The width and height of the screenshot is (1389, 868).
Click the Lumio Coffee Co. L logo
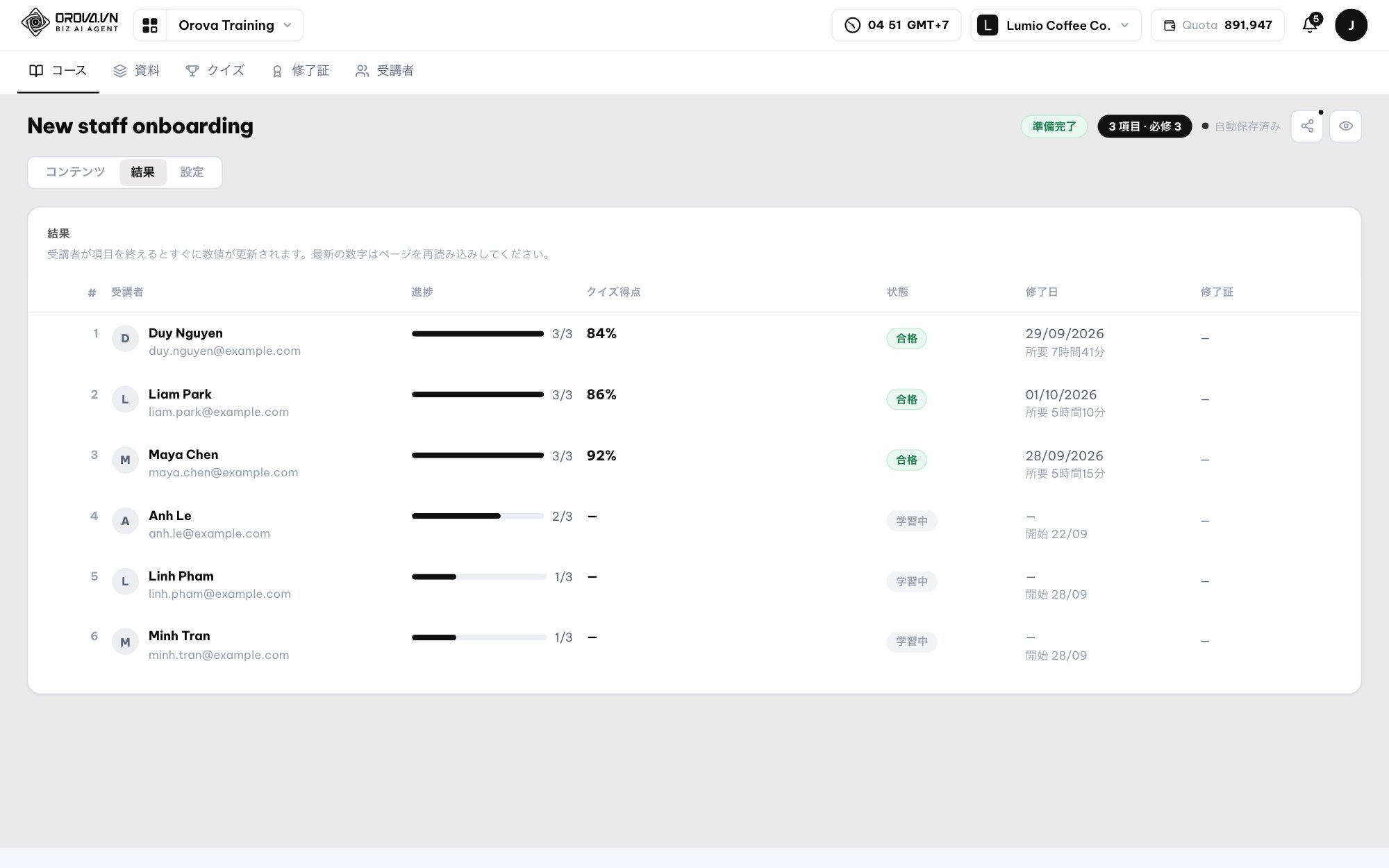987,26
